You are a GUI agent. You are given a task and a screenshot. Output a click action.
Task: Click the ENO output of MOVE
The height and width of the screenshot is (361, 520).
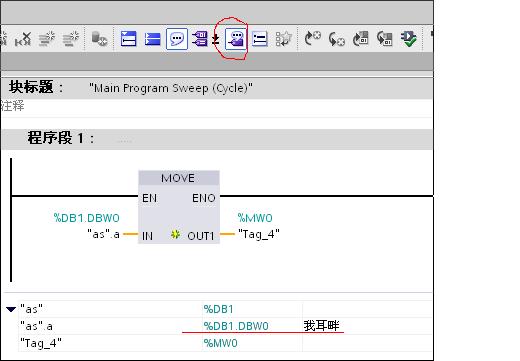(204, 198)
